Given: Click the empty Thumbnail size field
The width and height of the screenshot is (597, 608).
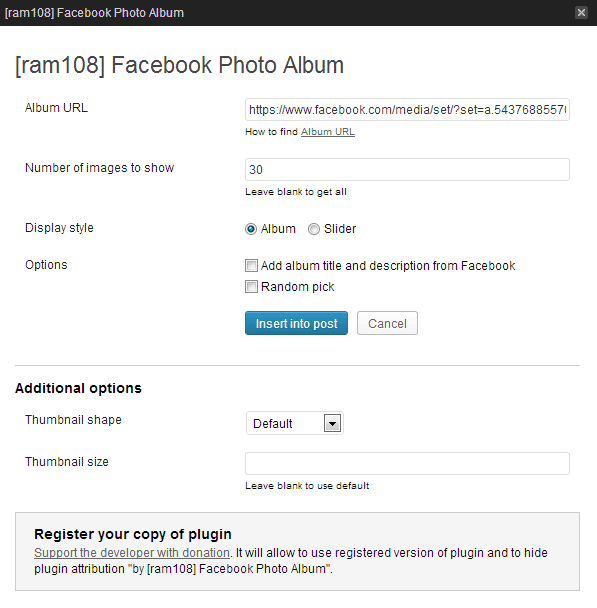Looking at the screenshot, I should pyautogui.click(x=407, y=463).
